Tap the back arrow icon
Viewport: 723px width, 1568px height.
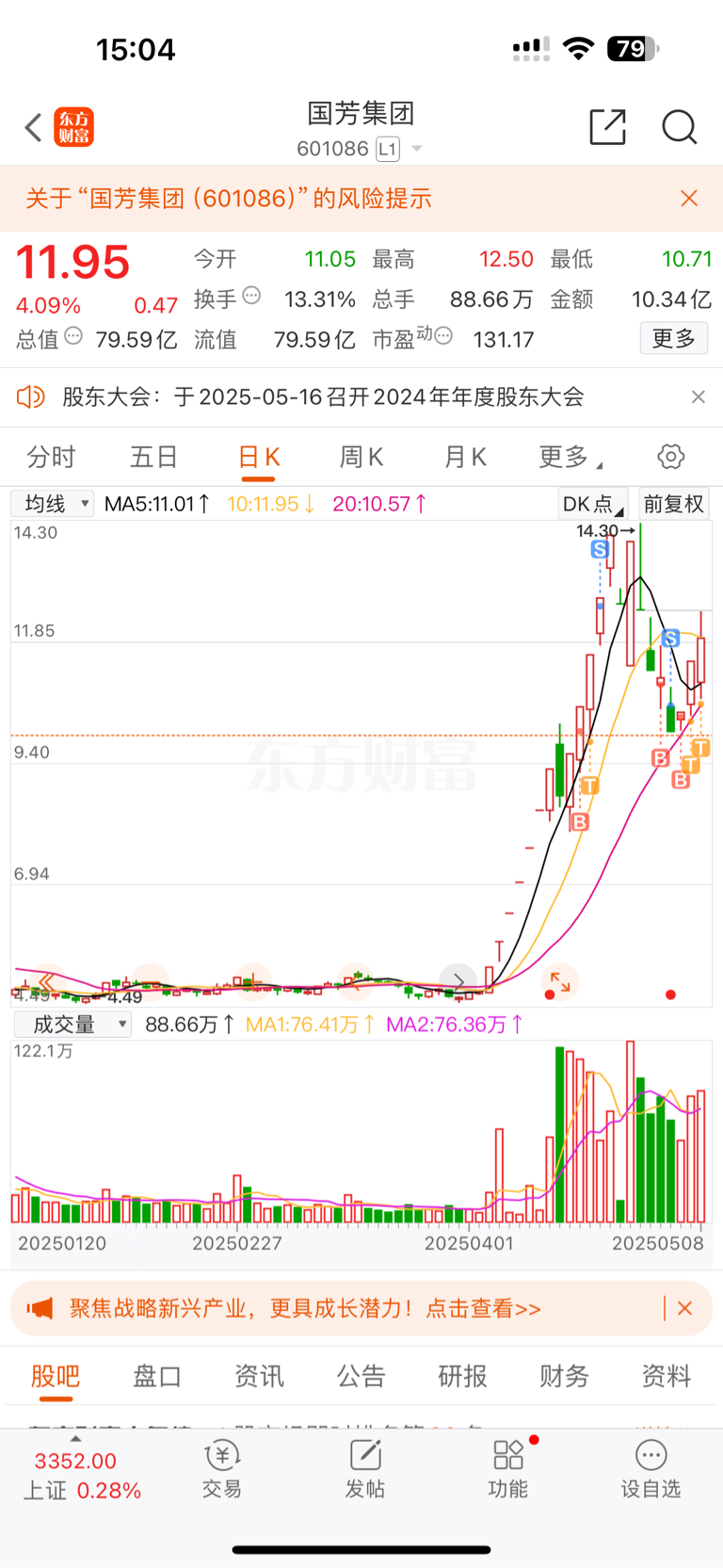tap(34, 127)
